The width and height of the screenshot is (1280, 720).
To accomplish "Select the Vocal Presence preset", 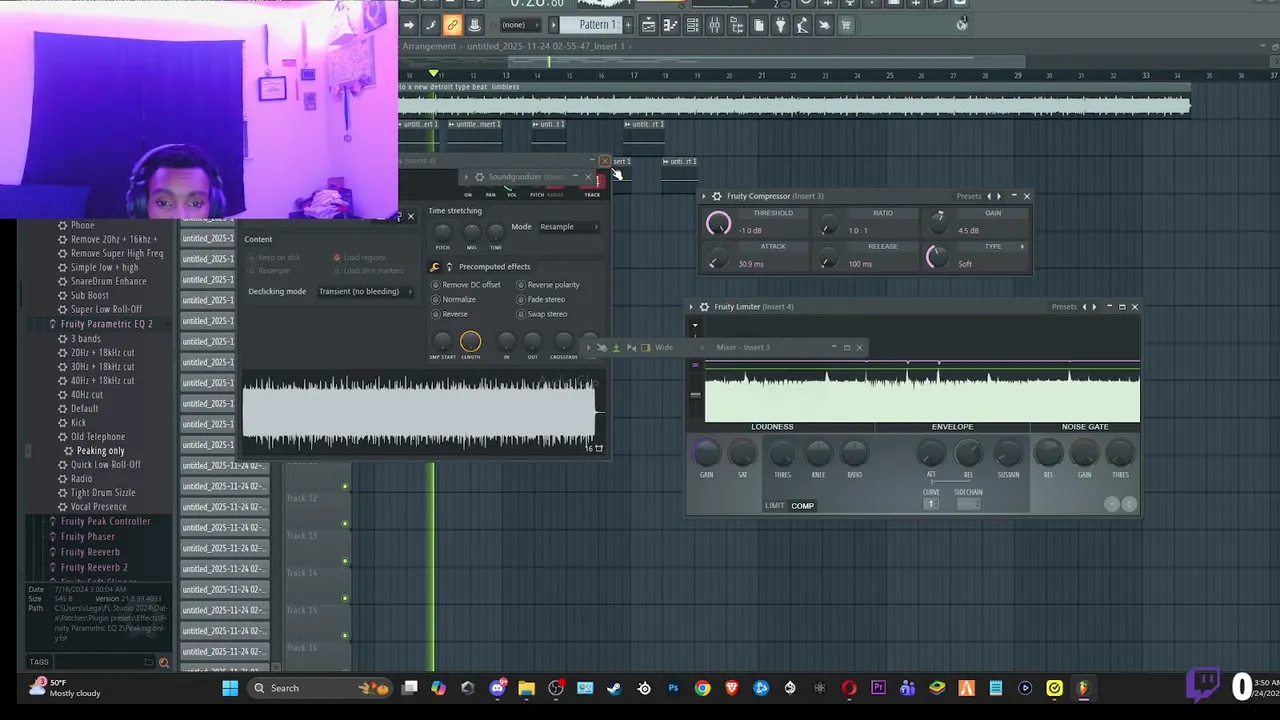I will (x=98, y=507).
